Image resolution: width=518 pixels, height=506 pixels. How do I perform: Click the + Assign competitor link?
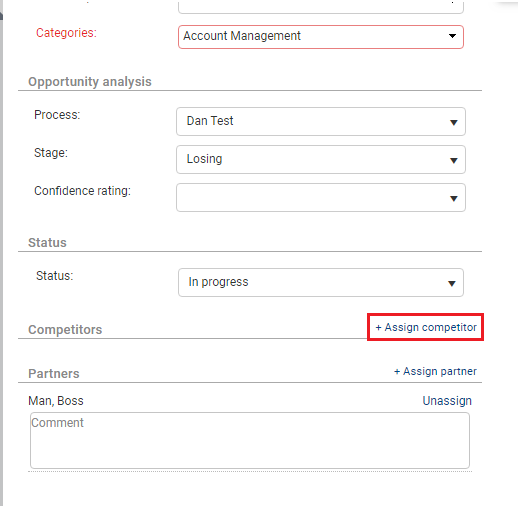click(x=426, y=327)
